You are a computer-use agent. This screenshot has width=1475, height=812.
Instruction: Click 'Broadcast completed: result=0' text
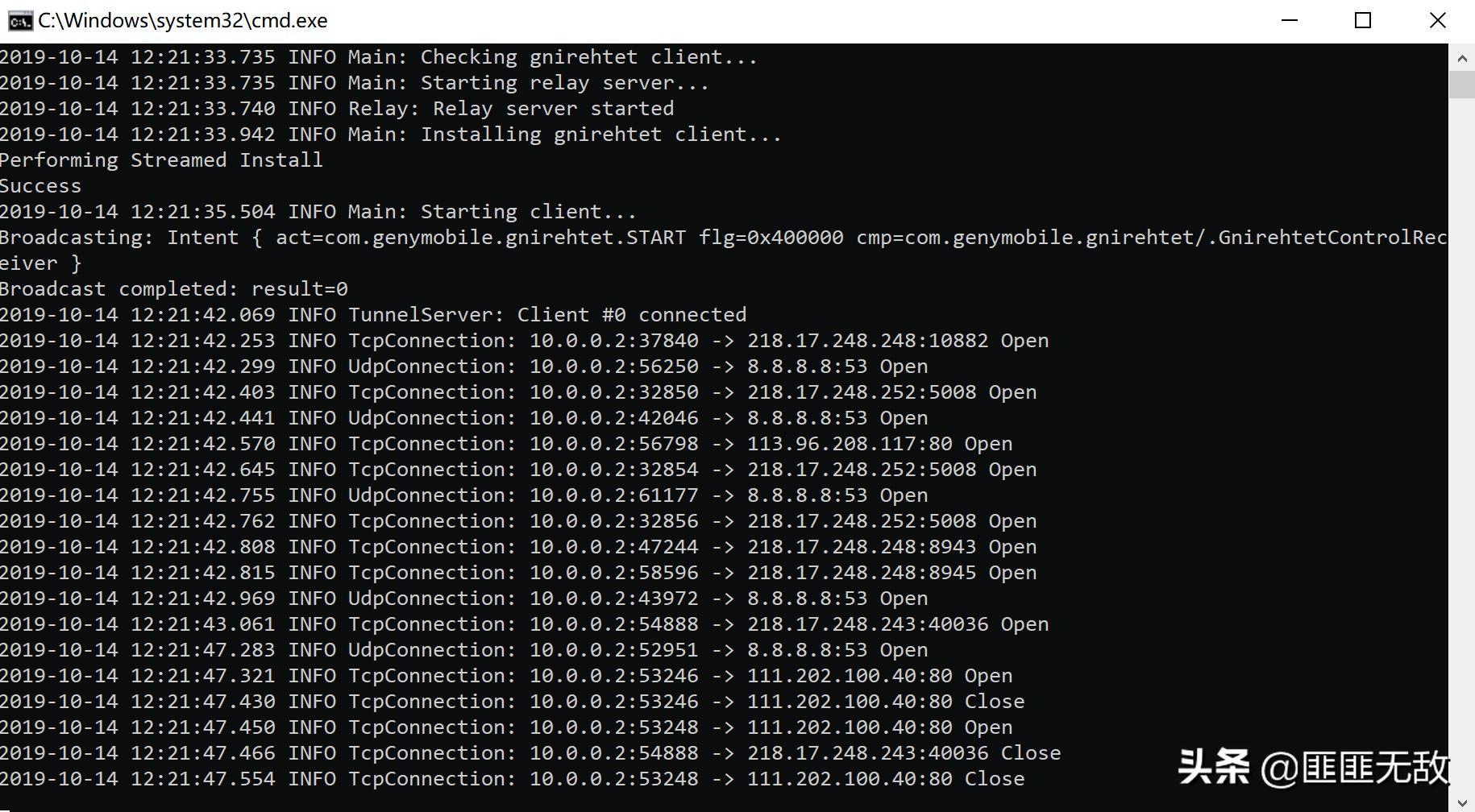click(174, 289)
